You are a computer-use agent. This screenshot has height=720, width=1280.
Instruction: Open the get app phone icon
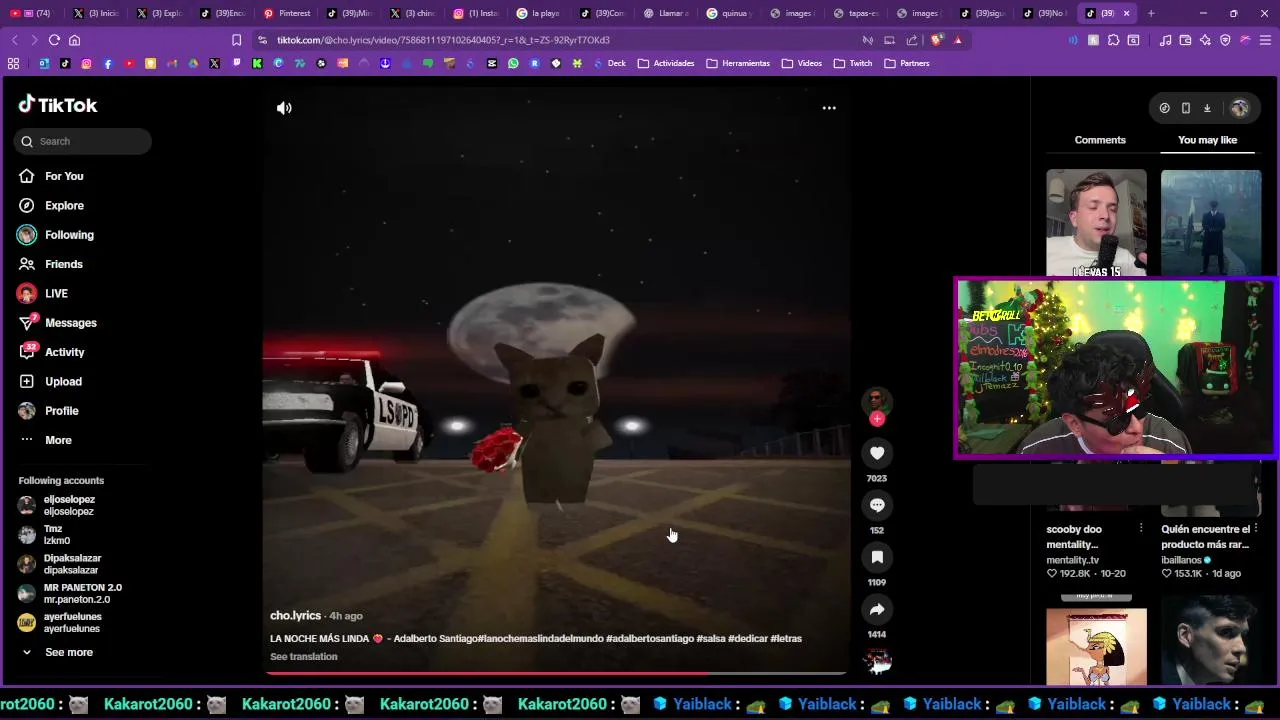click(1186, 108)
